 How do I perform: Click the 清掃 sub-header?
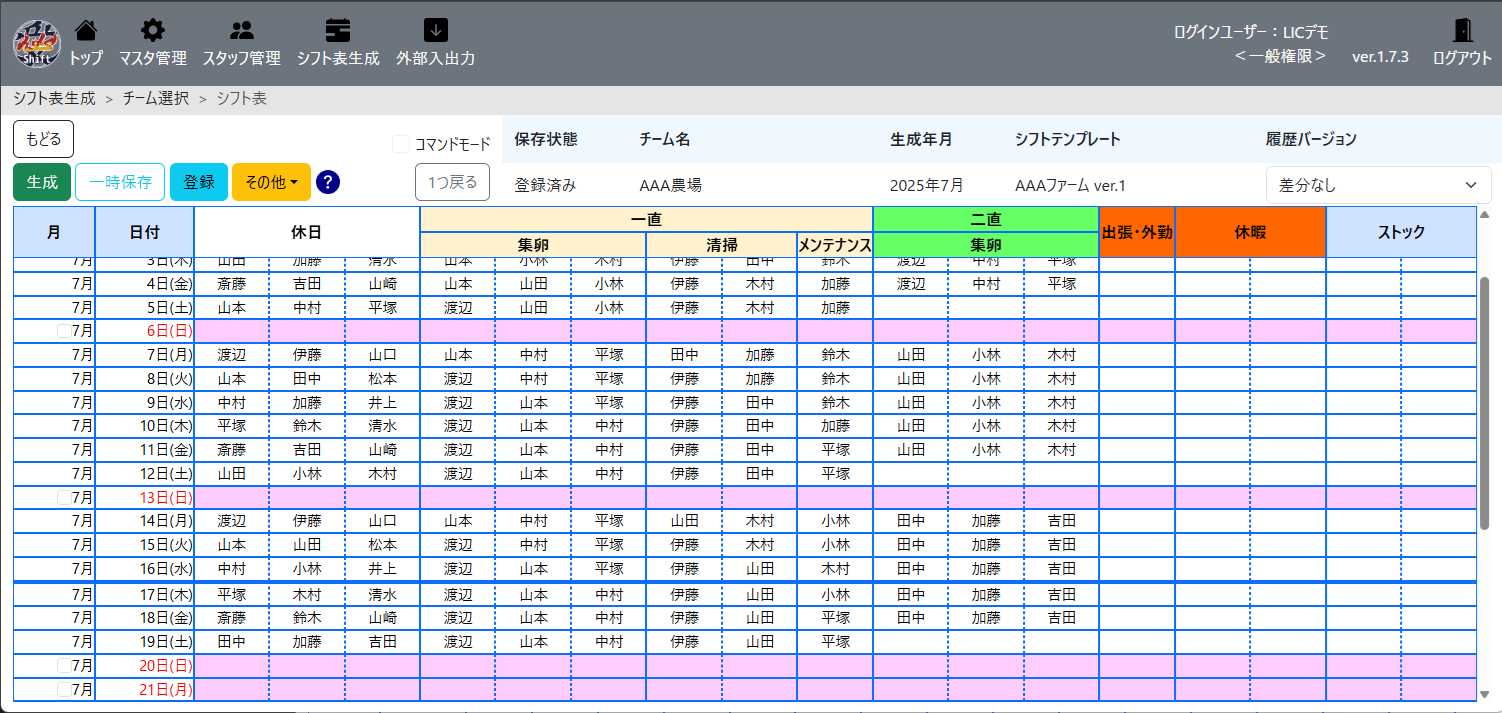pos(721,245)
